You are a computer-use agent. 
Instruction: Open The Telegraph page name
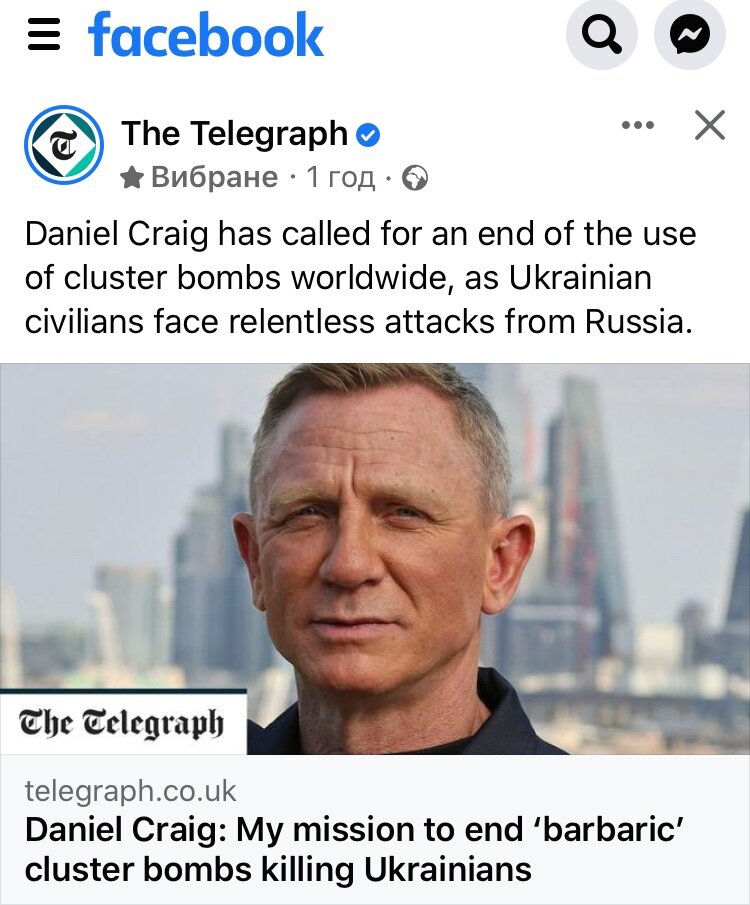pos(234,133)
